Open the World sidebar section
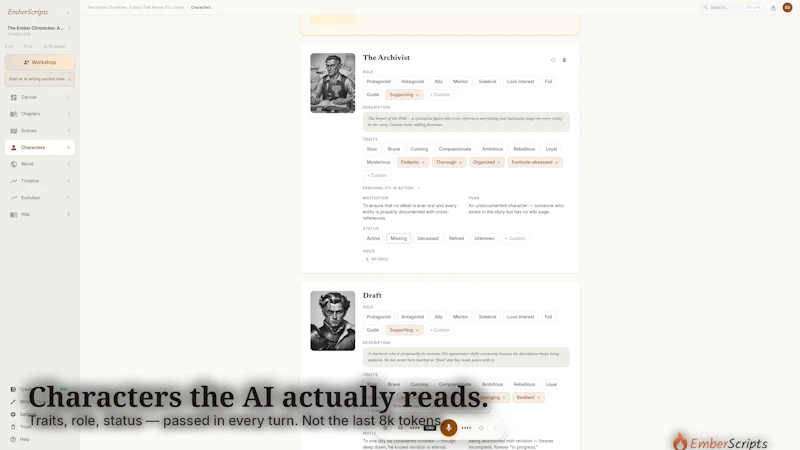The width and height of the screenshot is (800, 450). click(40, 164)
